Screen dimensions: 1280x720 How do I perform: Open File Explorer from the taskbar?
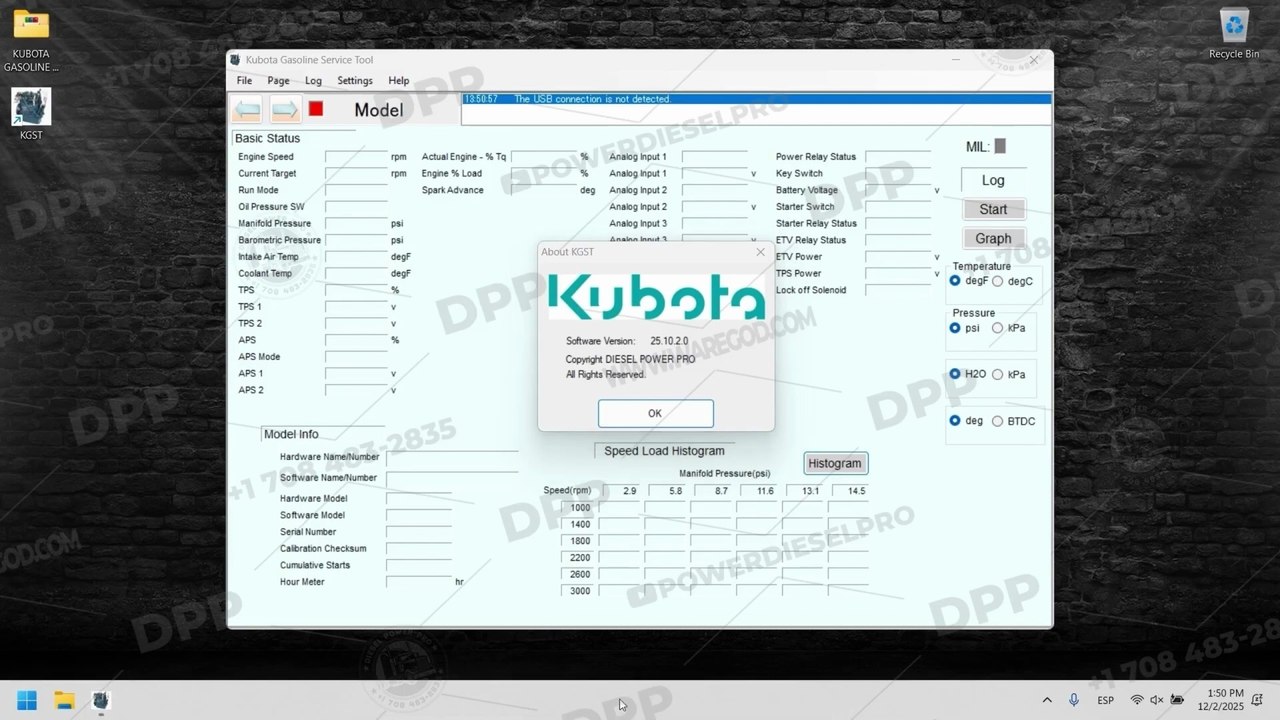point(64,700)
